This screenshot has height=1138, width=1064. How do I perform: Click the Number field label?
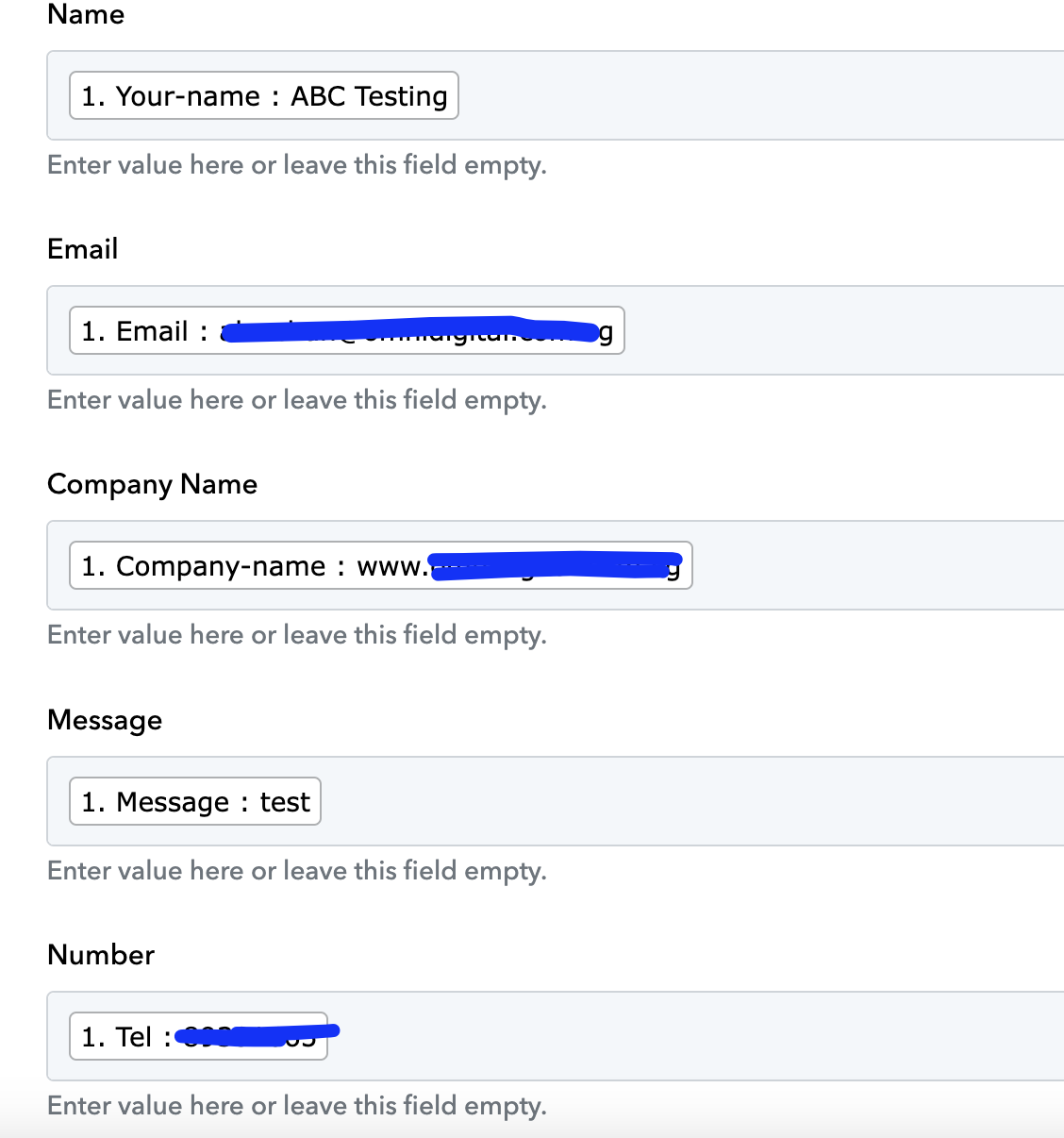point(101,955)
